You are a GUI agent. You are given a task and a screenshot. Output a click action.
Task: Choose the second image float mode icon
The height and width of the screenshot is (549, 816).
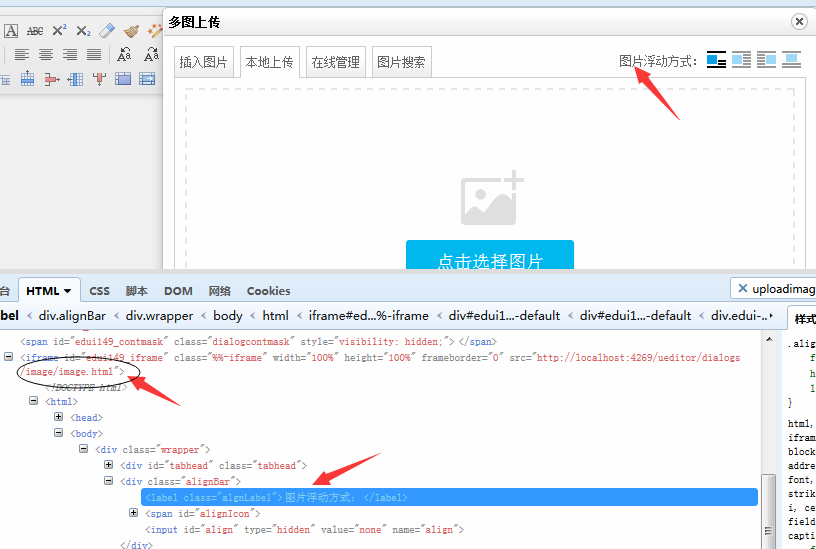[741, 60]
